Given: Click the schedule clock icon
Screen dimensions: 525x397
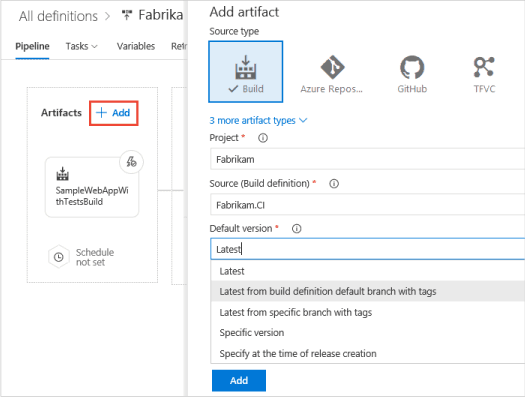Looking at the screenshot, I should (x=59, y=257).
